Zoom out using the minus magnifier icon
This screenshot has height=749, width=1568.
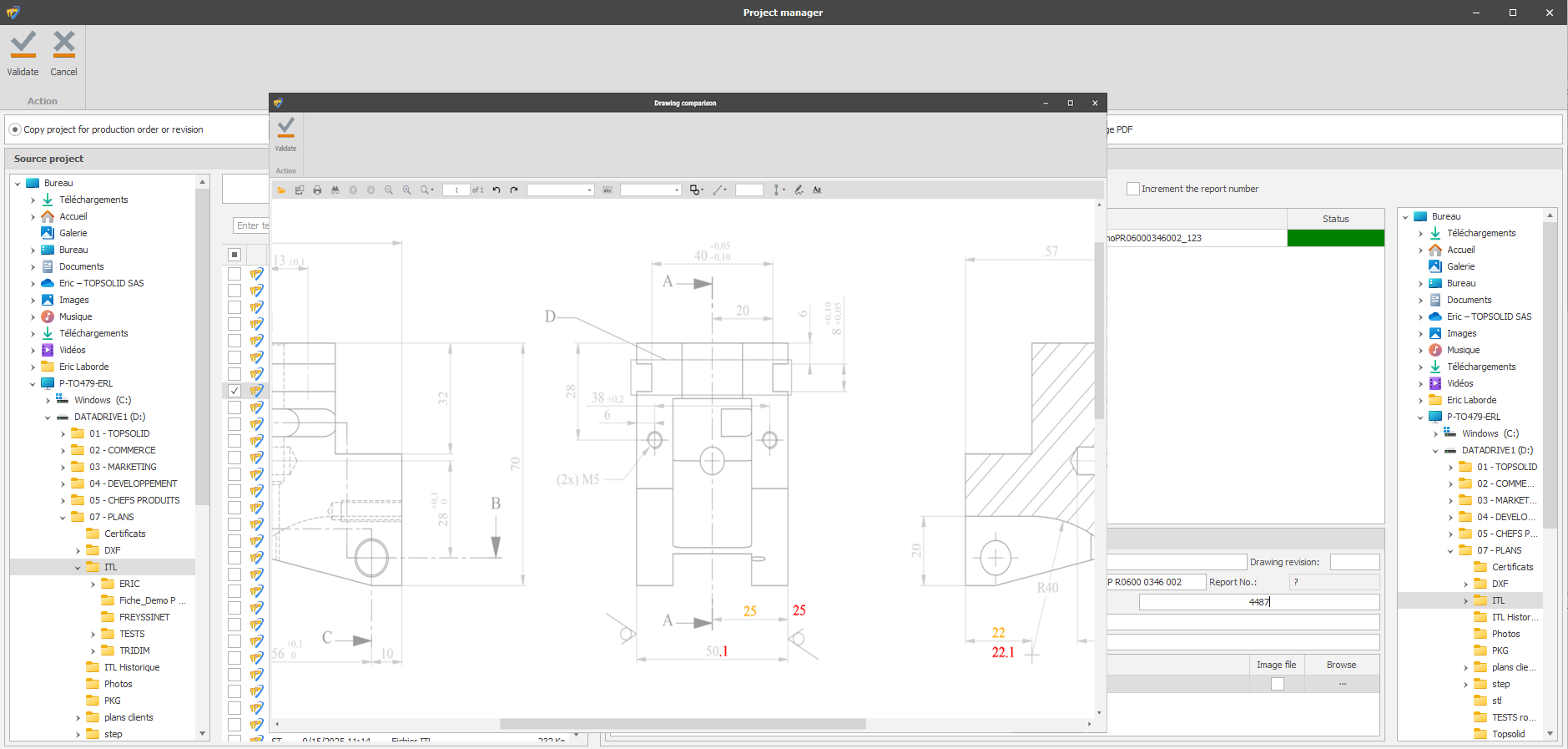tap(389, 190)
